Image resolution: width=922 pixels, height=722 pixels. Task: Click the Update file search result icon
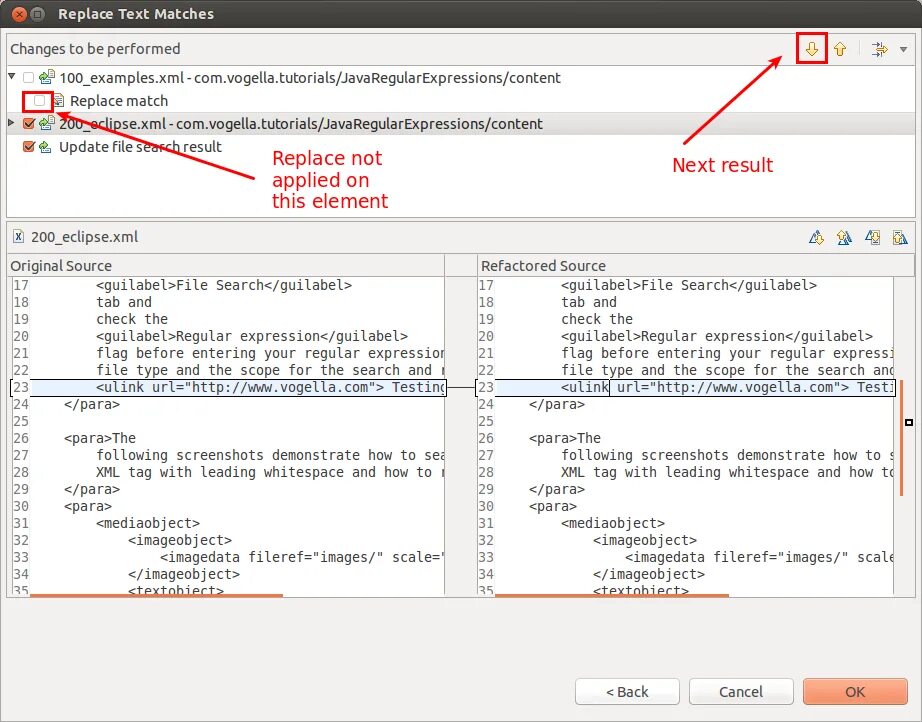coord(45,146)
